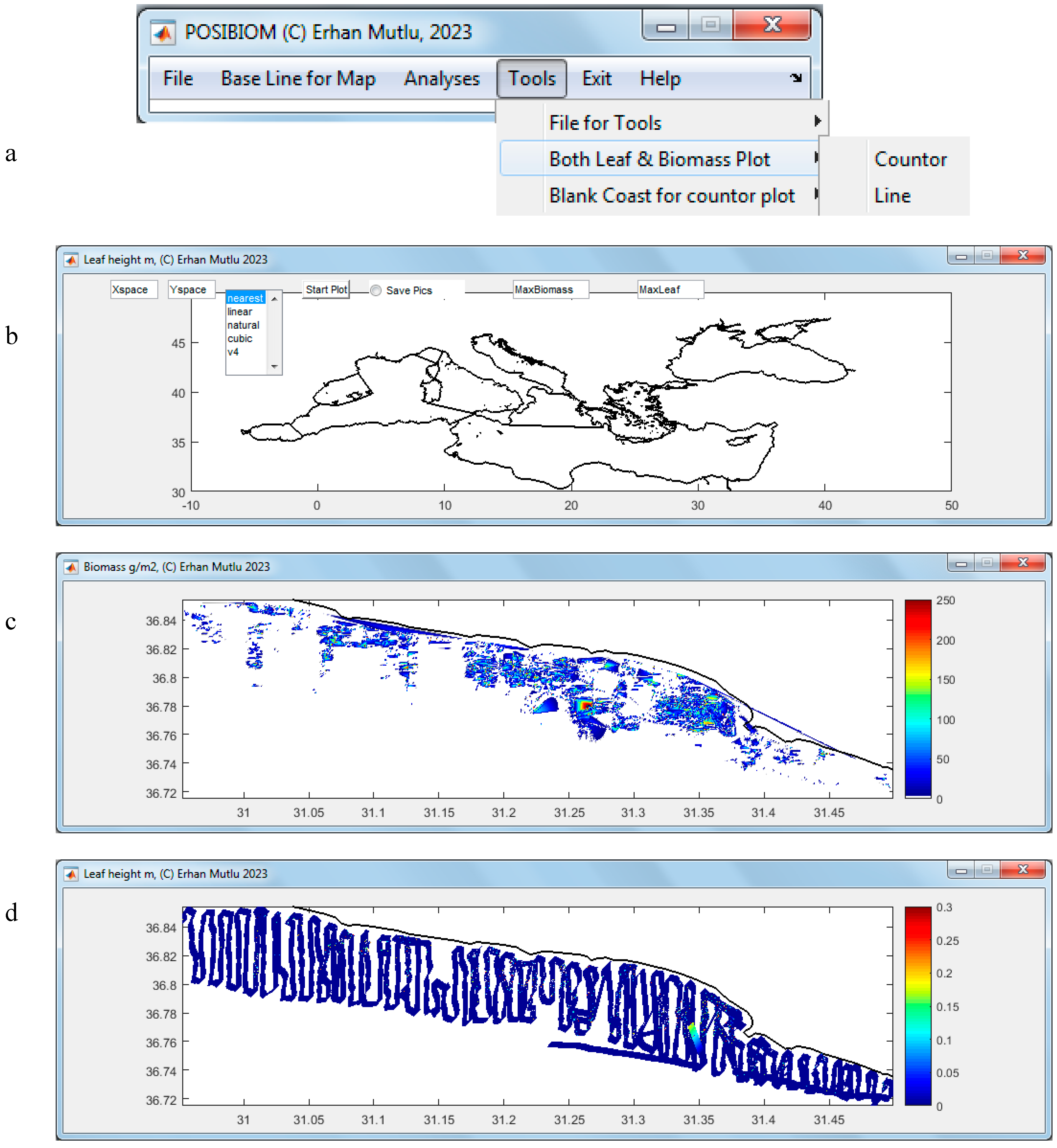Image resolution: width=1057 pixels, height=1148 pixels.
Task: Maximize the POSIBIOM window
Action: coord(711,26)
